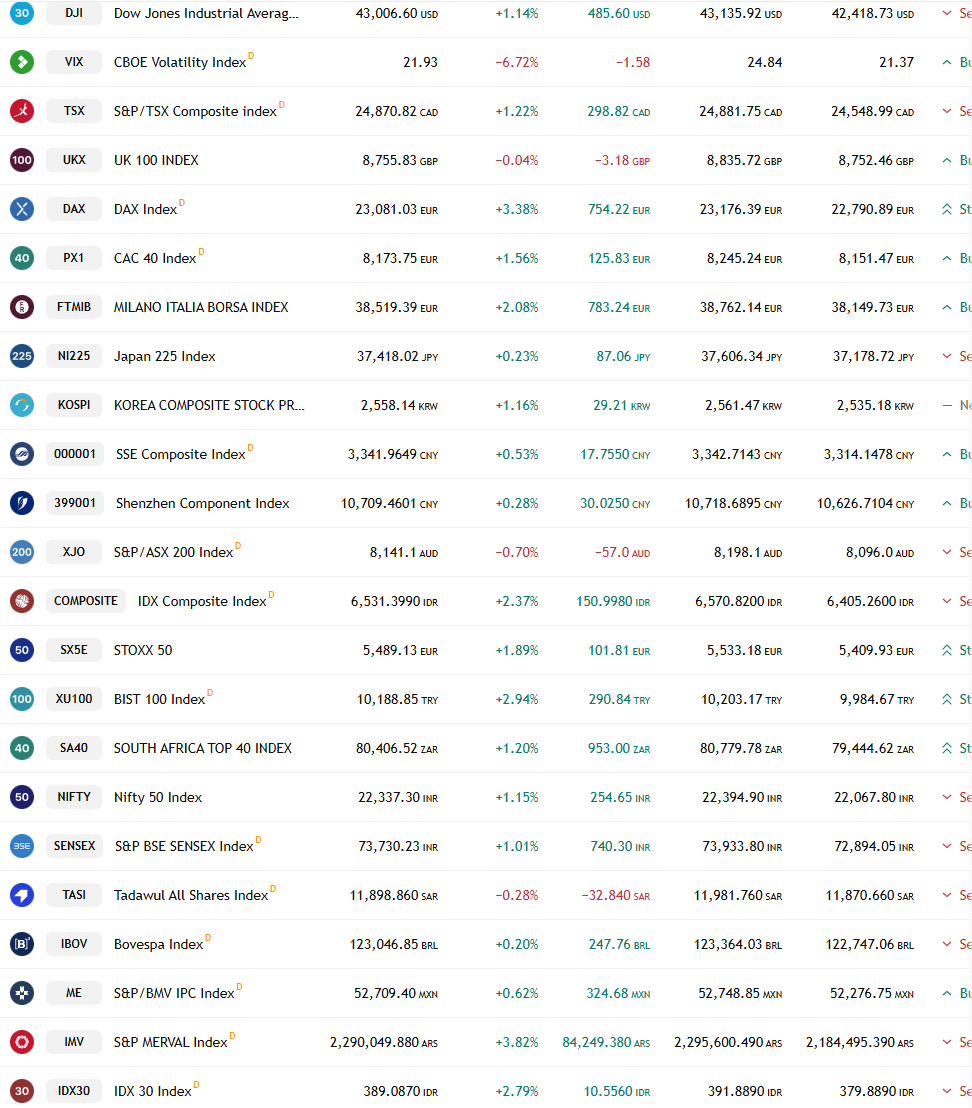Viewport: 972px width, 1108px height.
Task: Click the IBOV Bovespa logo icon
Action: (22, 944)
